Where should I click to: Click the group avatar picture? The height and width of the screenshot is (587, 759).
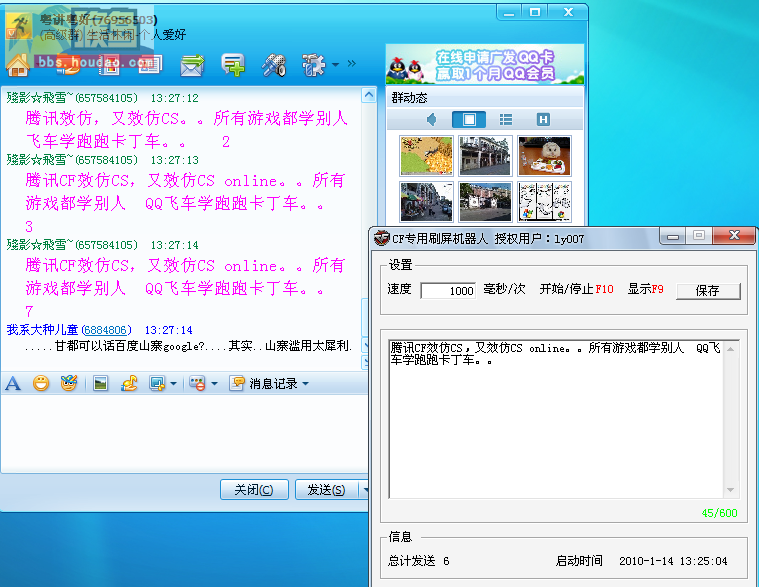19,25
